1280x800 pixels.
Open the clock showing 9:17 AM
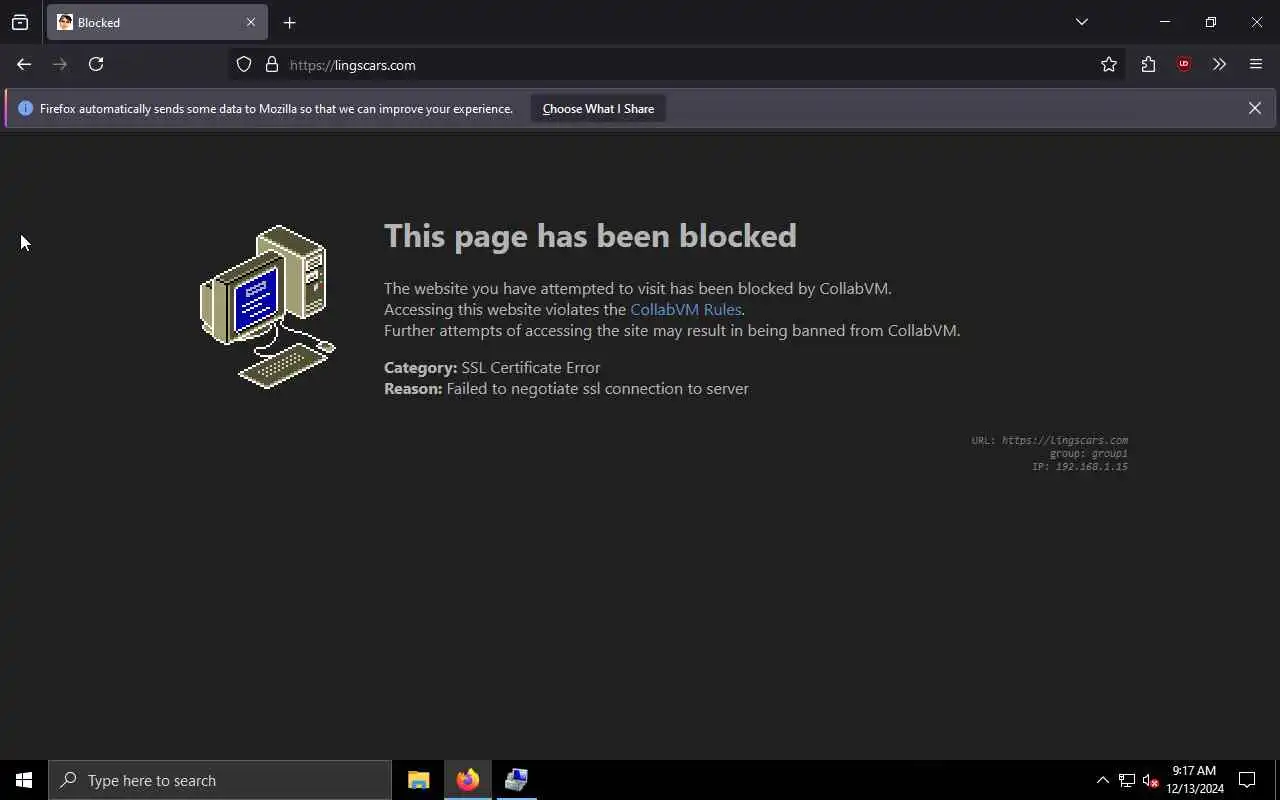click(x=1194, y=780)
